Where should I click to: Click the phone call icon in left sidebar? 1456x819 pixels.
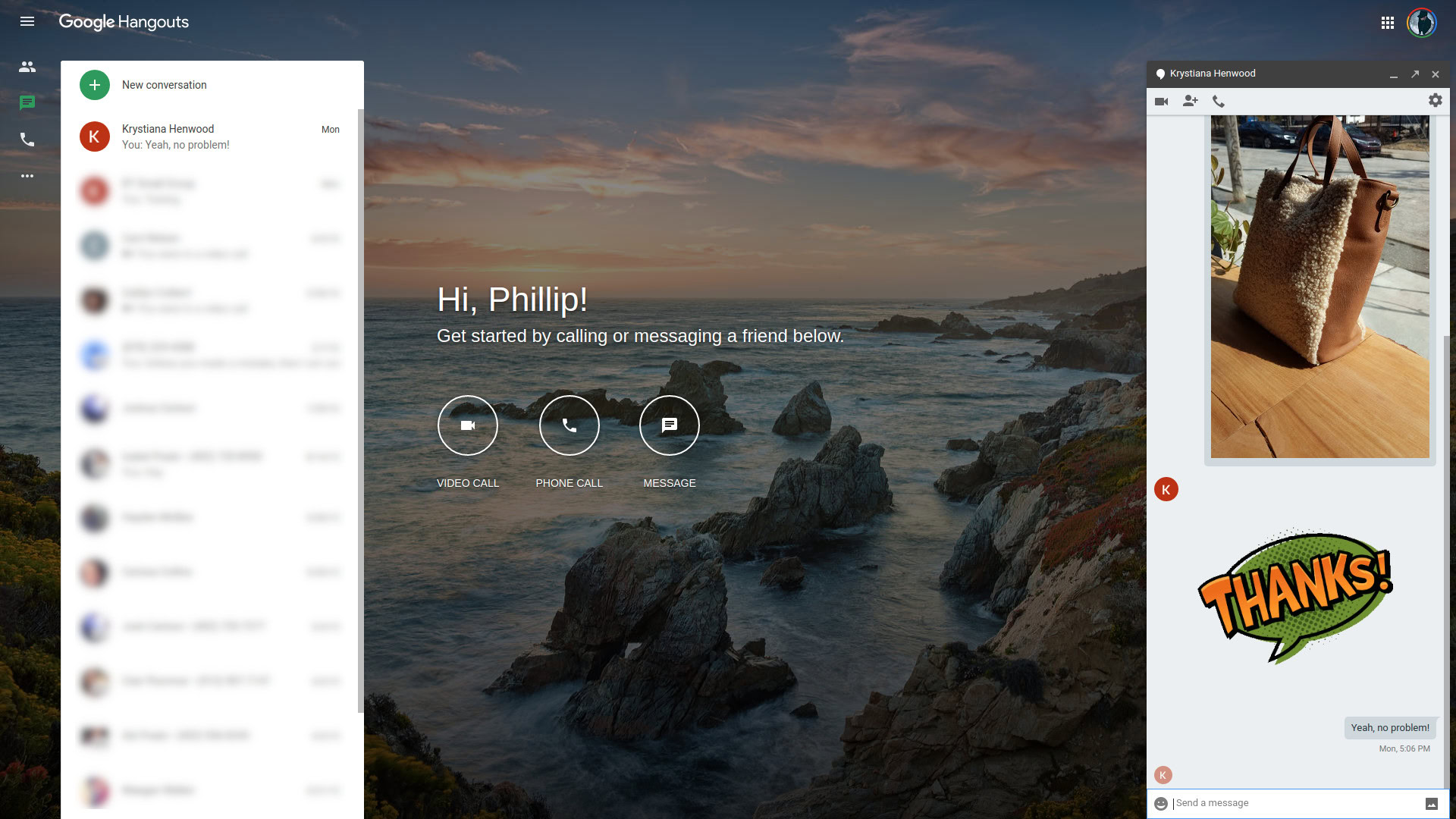[27, 139]
